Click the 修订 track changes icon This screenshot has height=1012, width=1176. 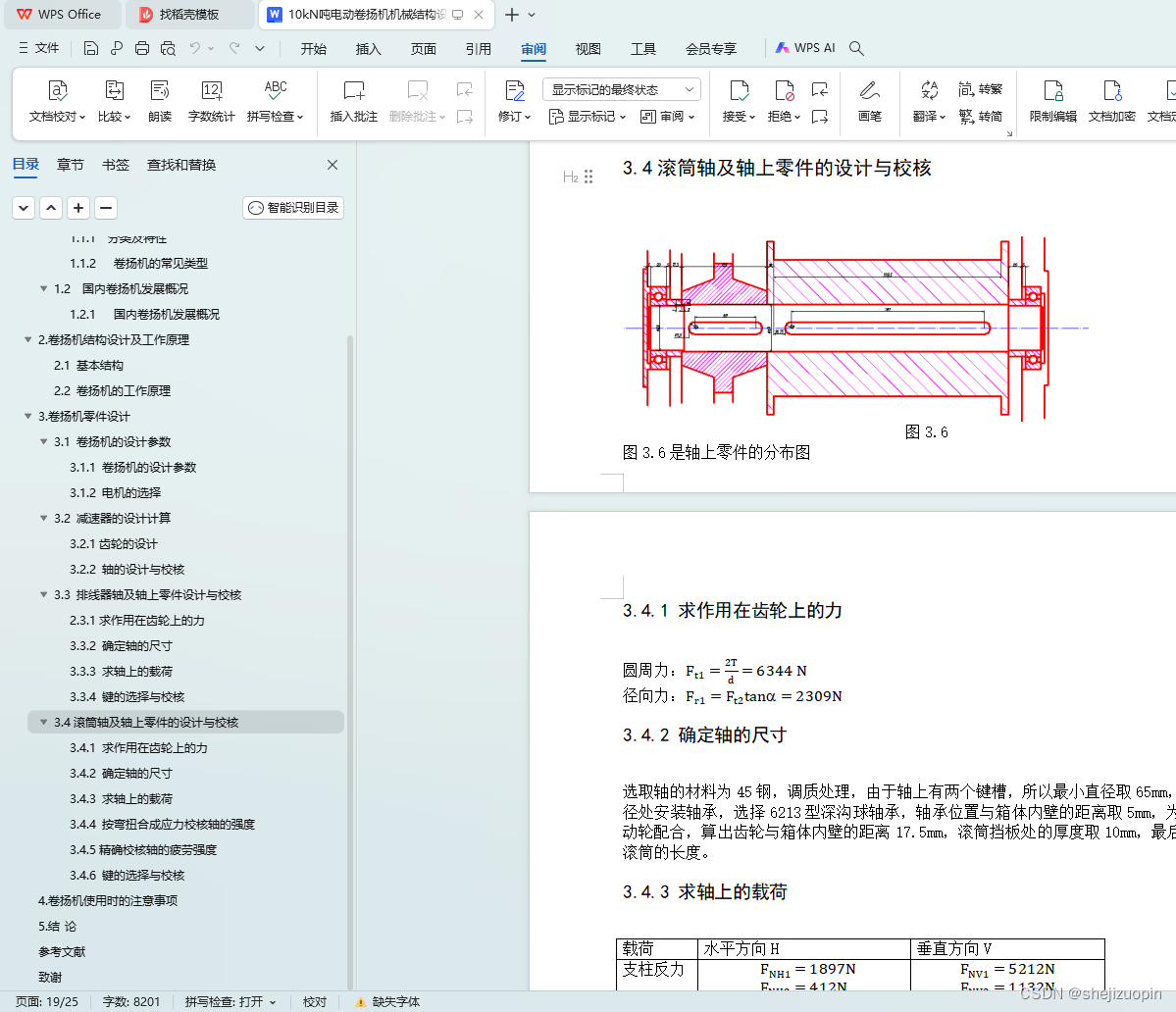point(515,90)
